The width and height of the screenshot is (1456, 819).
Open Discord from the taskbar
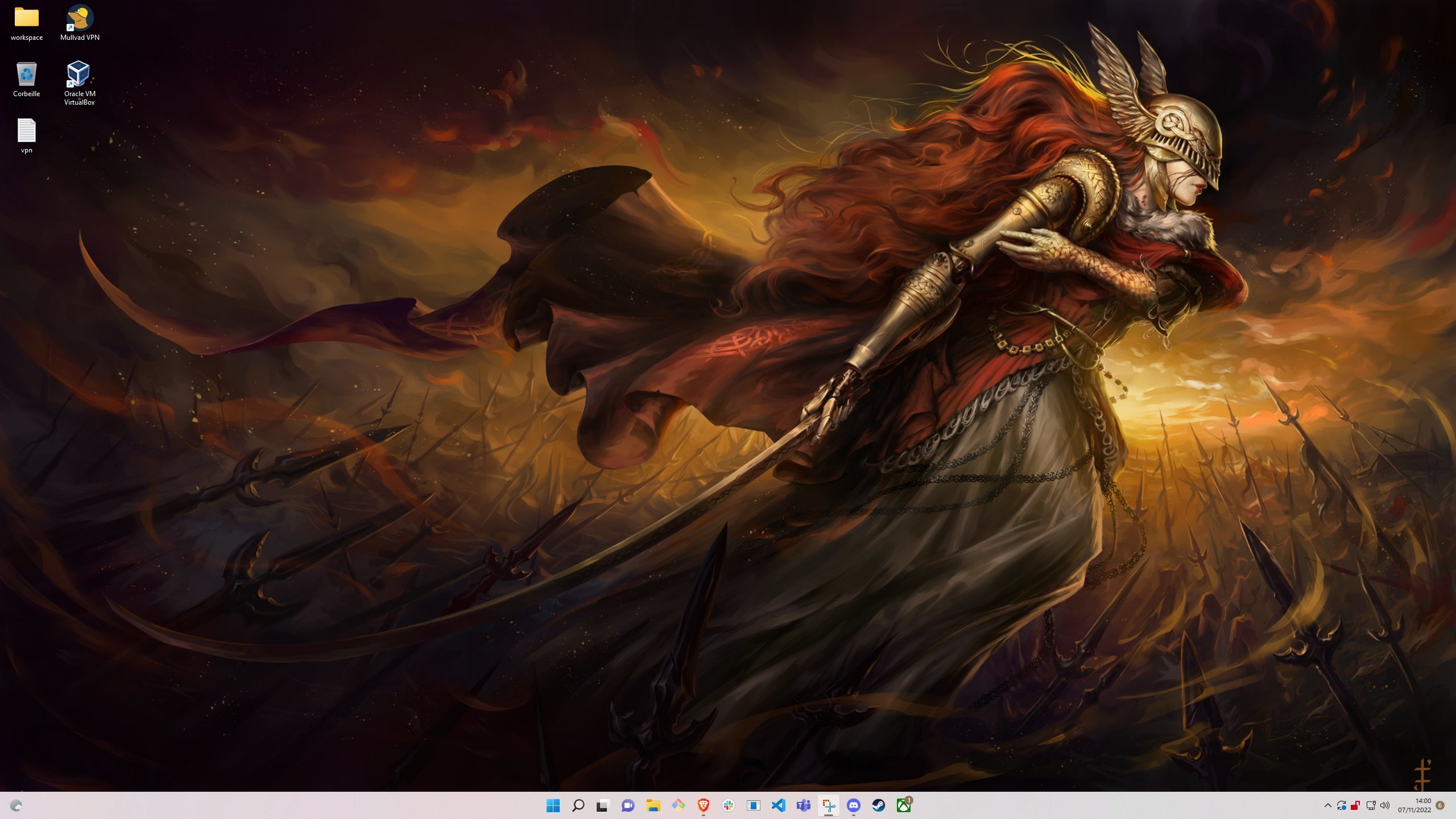(853, 805)
